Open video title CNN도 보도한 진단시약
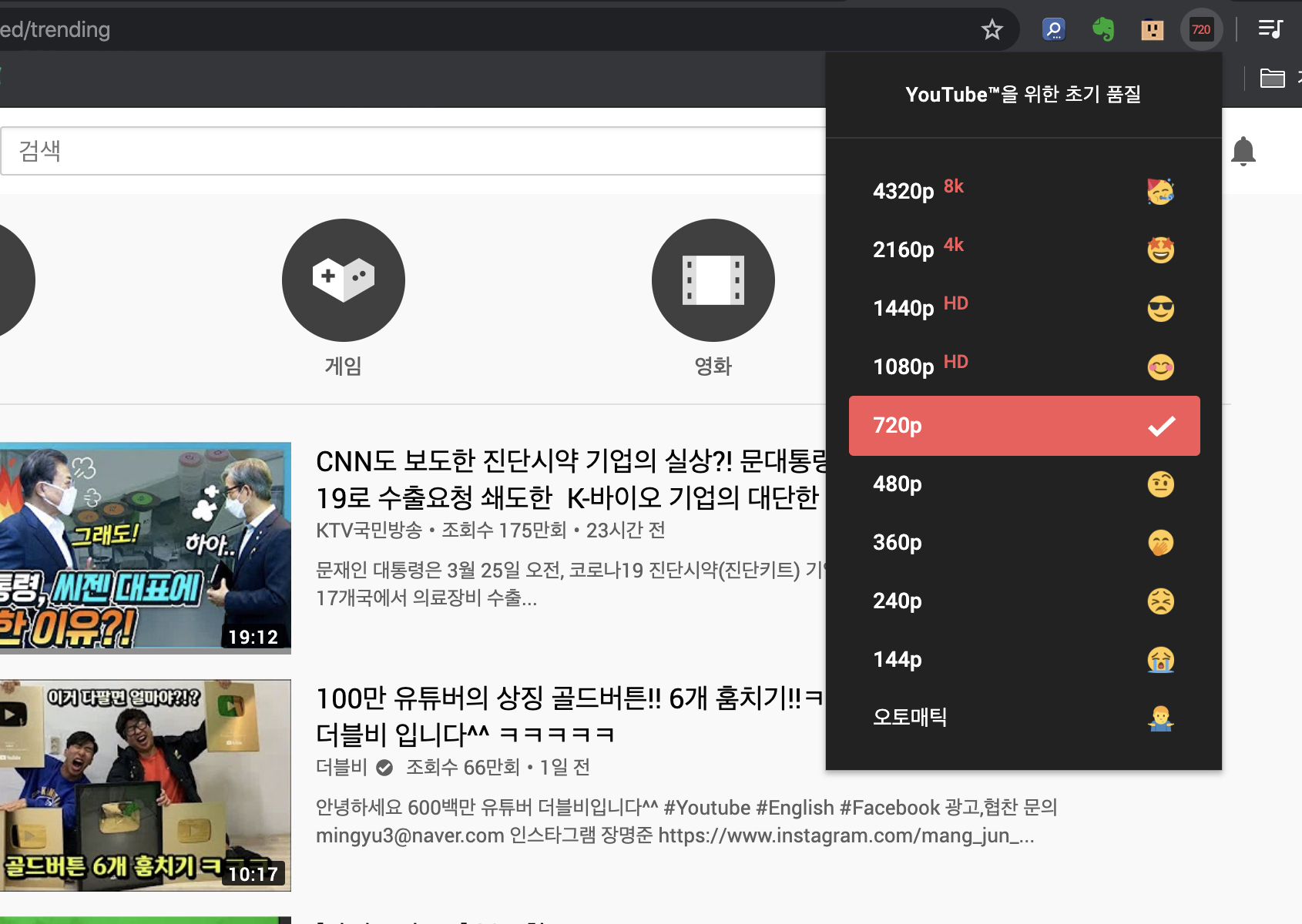 pyautogui.click(x=571, y=480)
